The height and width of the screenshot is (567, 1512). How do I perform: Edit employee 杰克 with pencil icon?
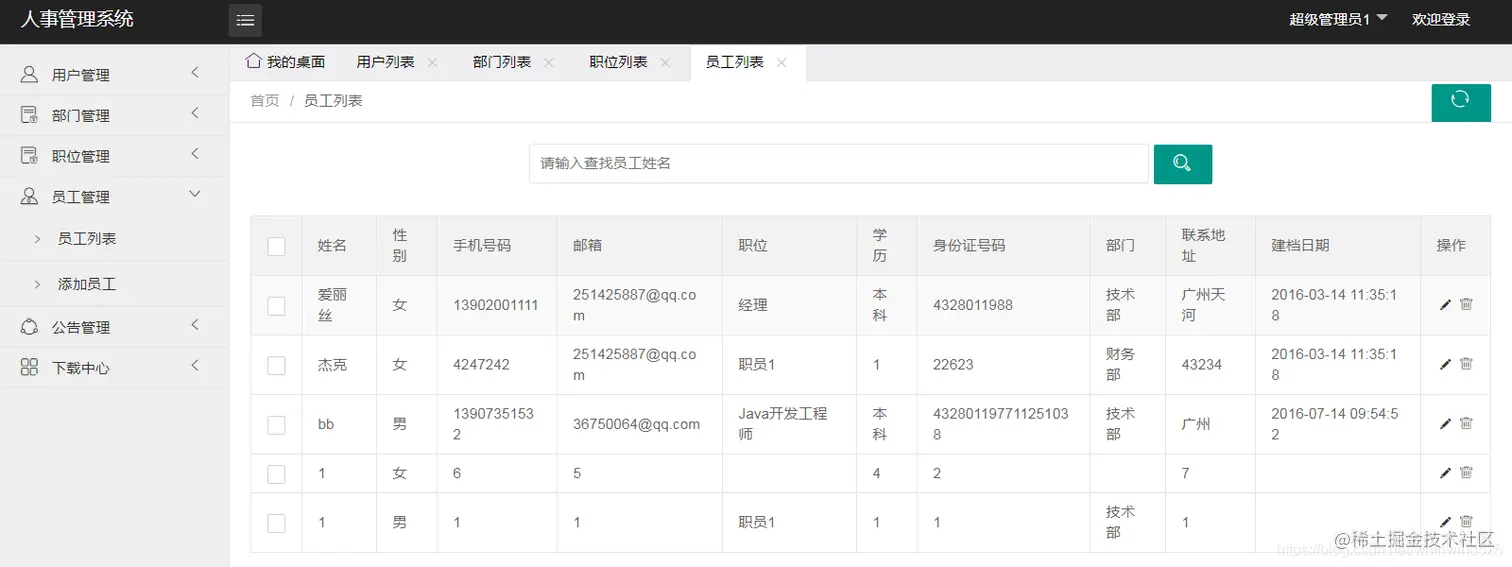tap(1445, 365)
